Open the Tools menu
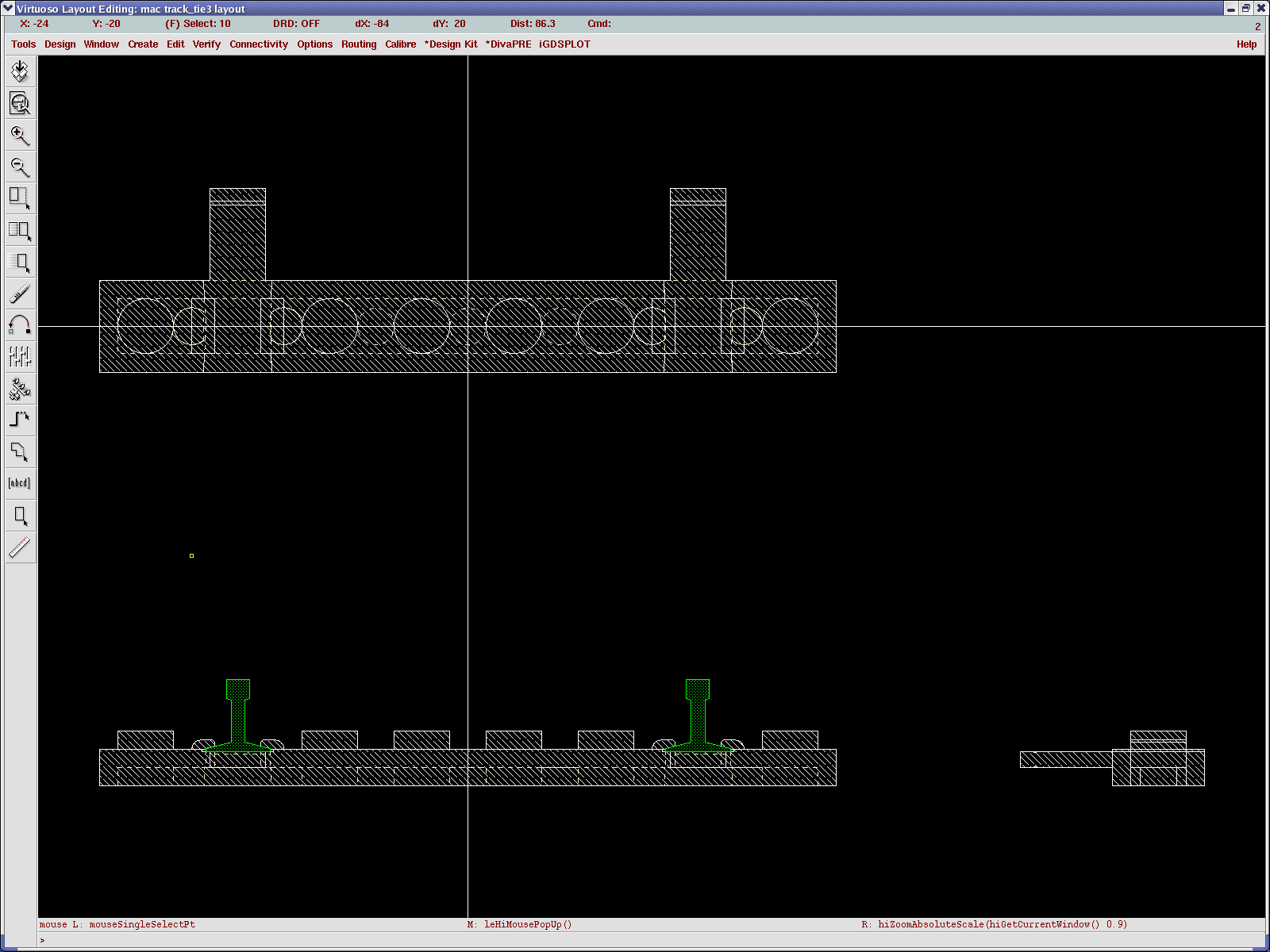The image size is (1270, 952). coord(24,44)
